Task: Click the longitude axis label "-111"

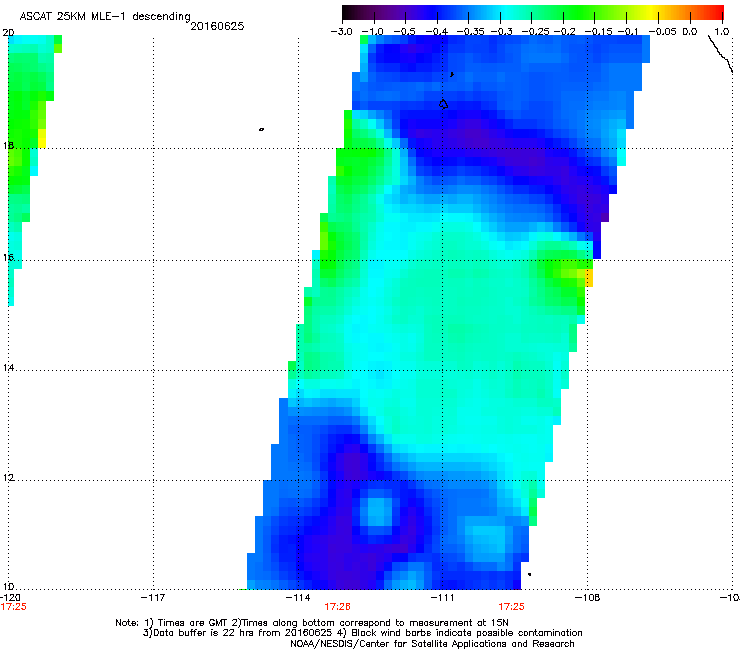Action: (442, 598)
